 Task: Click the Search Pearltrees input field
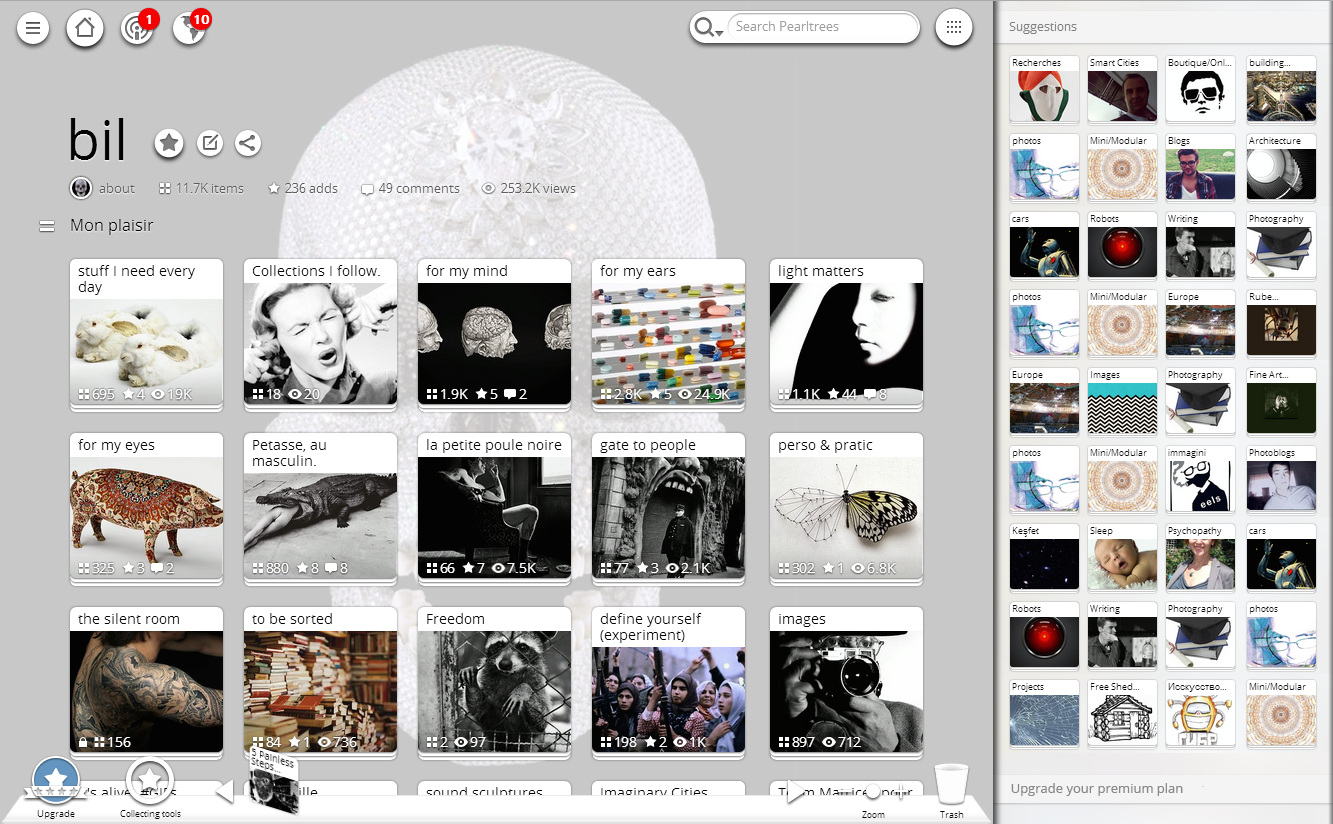820,27
